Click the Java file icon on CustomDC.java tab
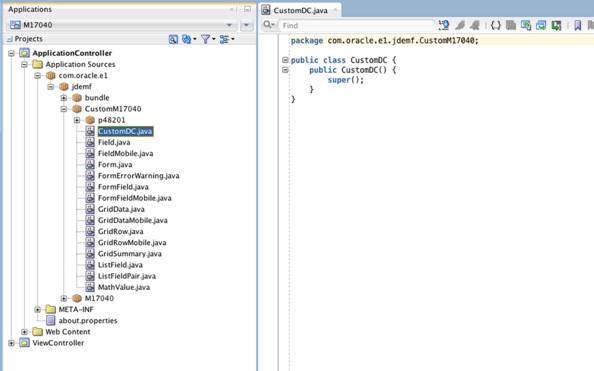Screen dimensions: 594x371 pos(266,10)
